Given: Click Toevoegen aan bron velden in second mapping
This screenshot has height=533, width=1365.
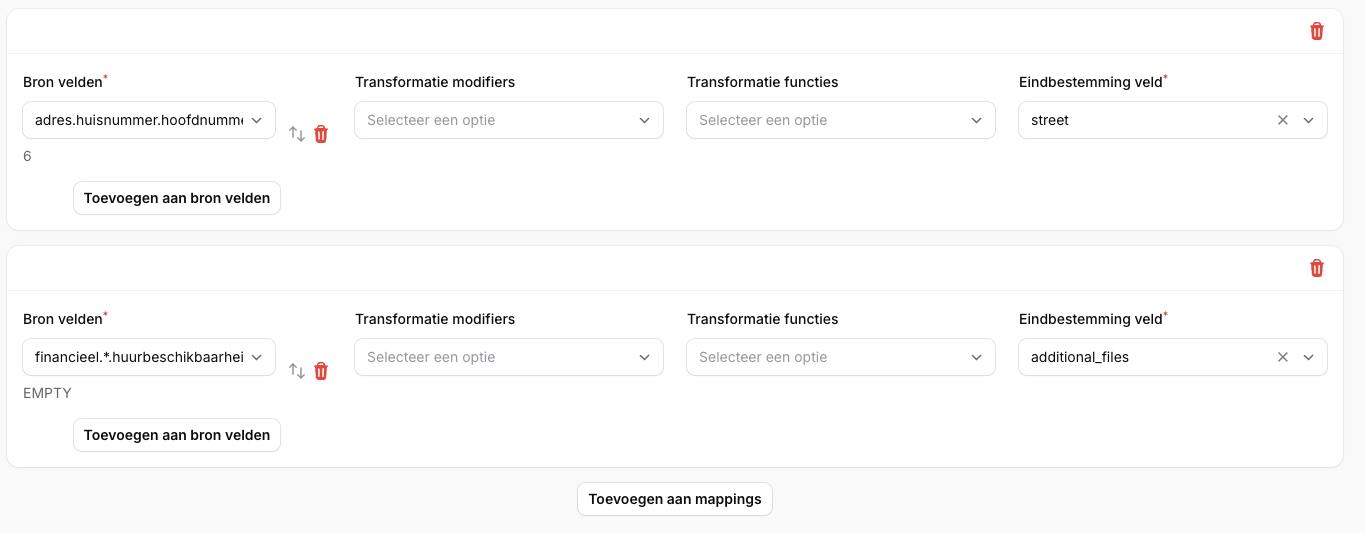Looking at the screenshot, I should pos(177,435).
